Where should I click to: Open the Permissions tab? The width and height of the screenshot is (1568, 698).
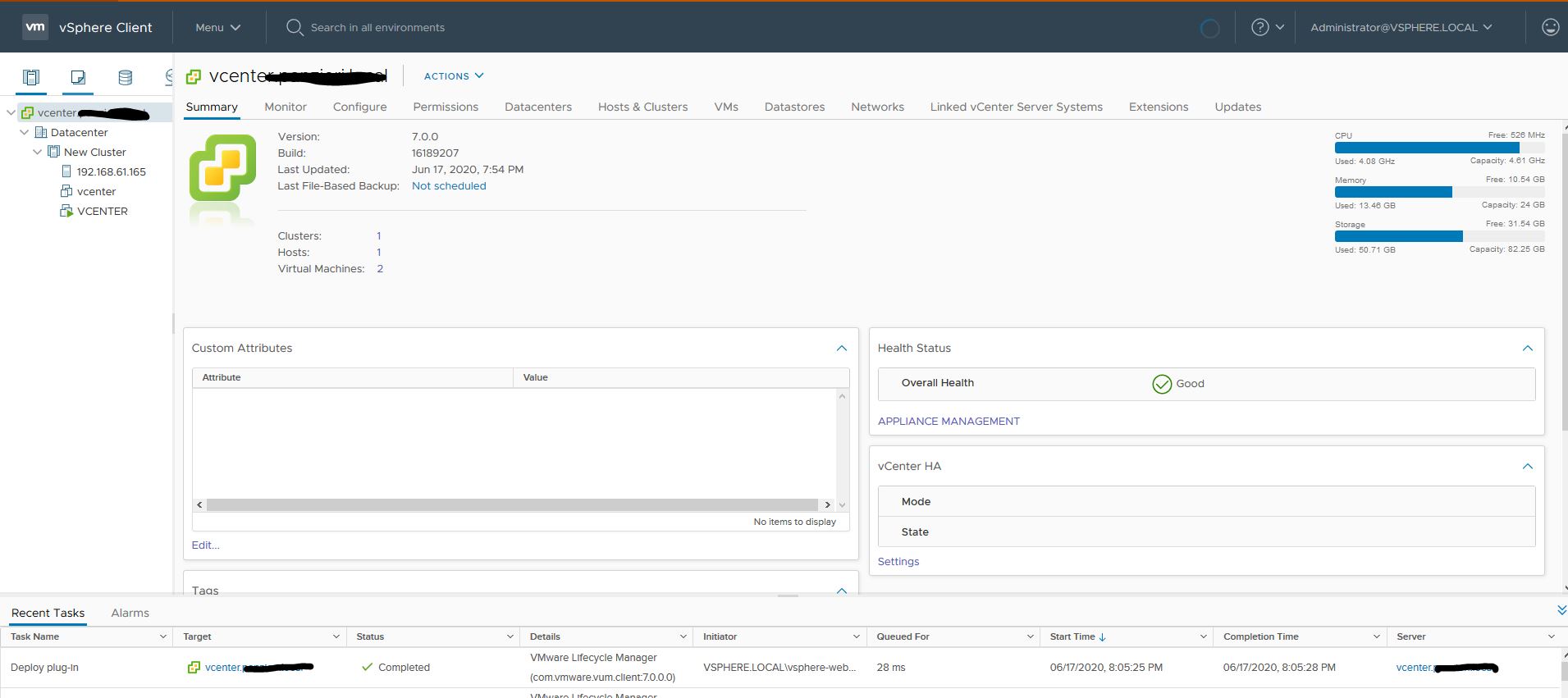click(x=446, y=107)
